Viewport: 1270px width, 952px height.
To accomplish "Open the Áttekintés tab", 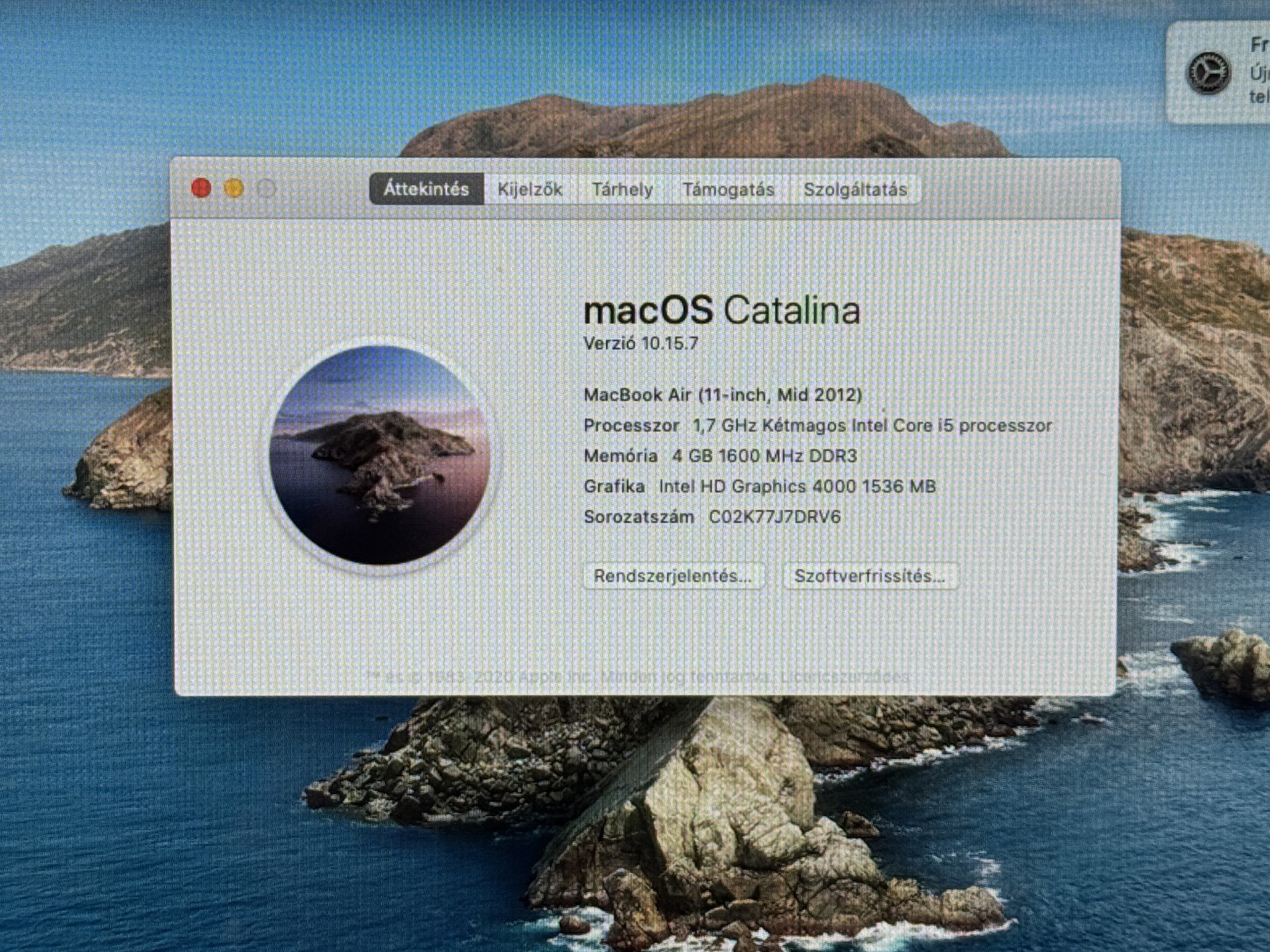I will (426, 189).
